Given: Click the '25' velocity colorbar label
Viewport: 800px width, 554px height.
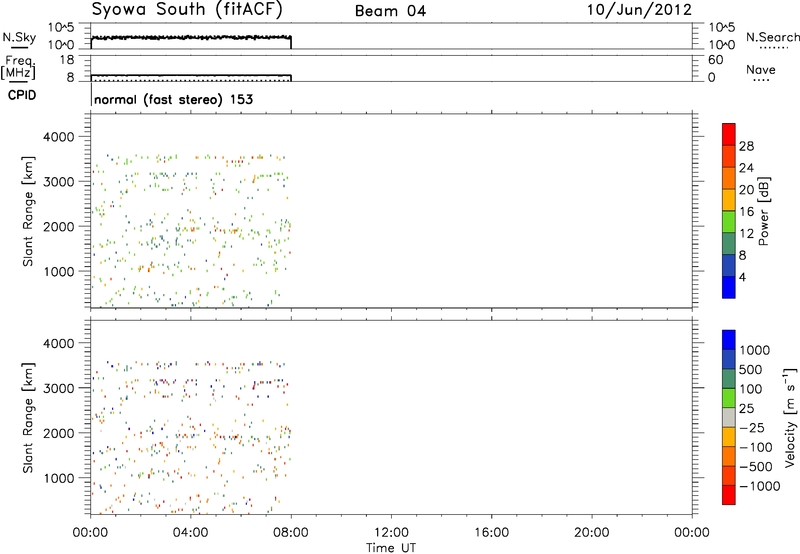Looking at the screenshot, I should click(x=747, y=409).
